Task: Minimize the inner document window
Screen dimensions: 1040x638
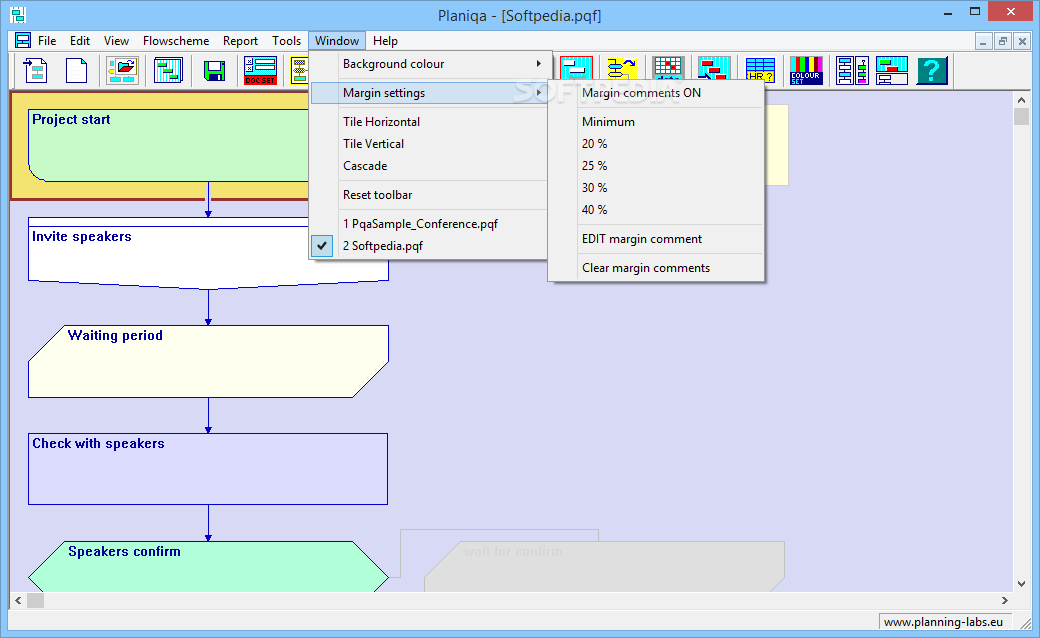Action: (x=984, y=41)
